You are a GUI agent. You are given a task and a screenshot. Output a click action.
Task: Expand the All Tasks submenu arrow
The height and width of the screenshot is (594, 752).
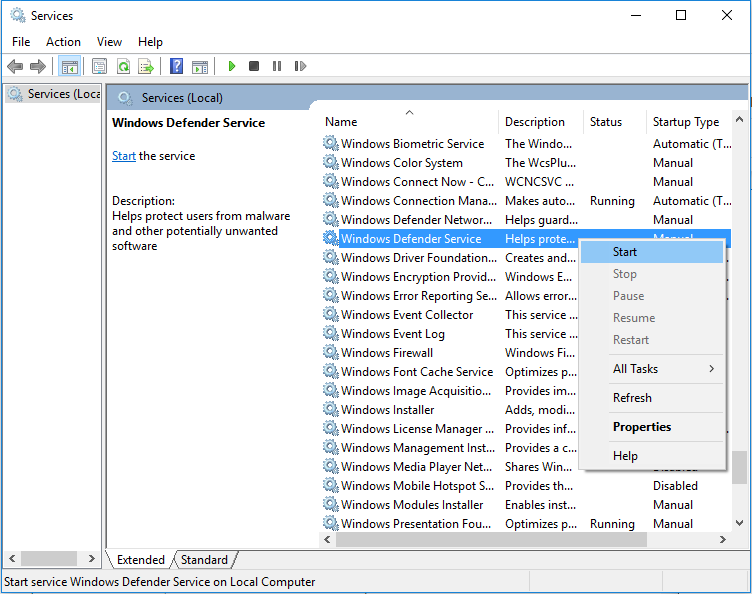tap(712, 369)
